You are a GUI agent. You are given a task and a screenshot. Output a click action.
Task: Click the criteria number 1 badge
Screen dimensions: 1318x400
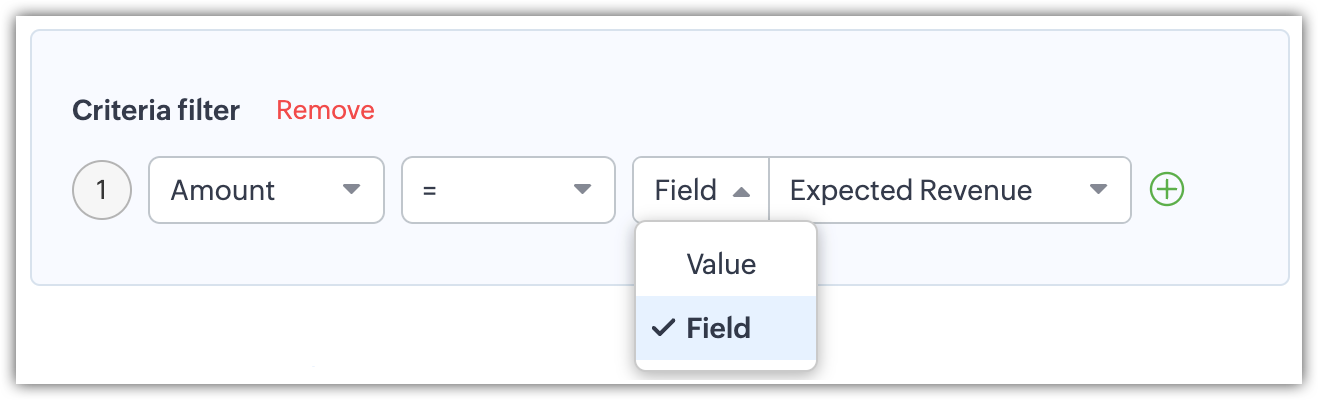[102, 190]
